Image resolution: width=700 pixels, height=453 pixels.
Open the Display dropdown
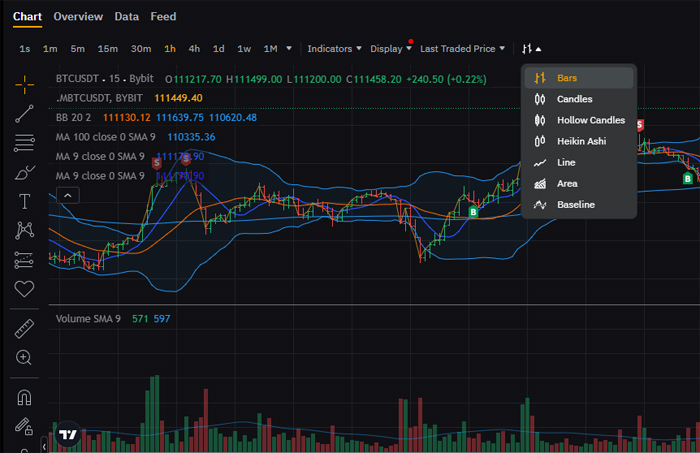point(391,49)
